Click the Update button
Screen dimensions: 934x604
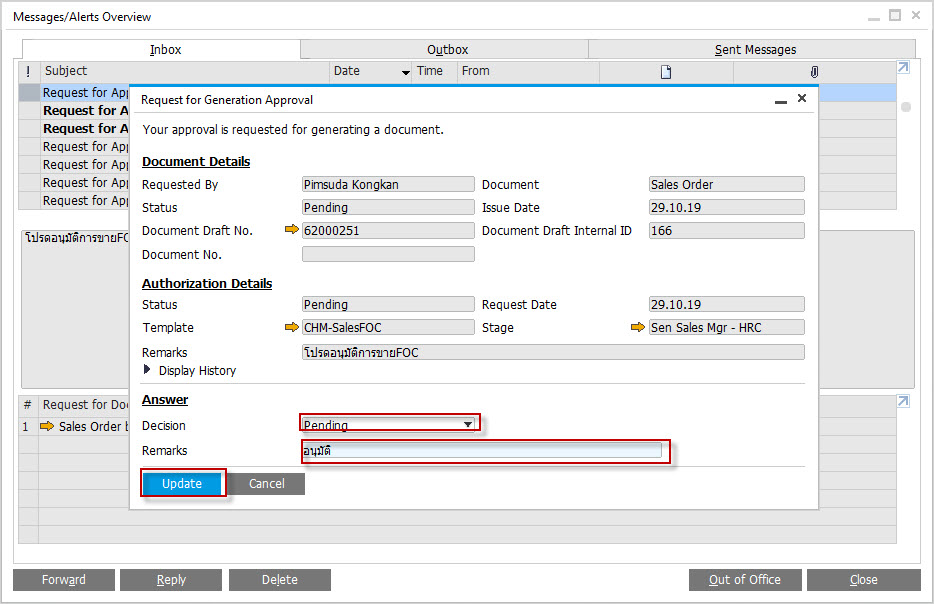[182, 484]
